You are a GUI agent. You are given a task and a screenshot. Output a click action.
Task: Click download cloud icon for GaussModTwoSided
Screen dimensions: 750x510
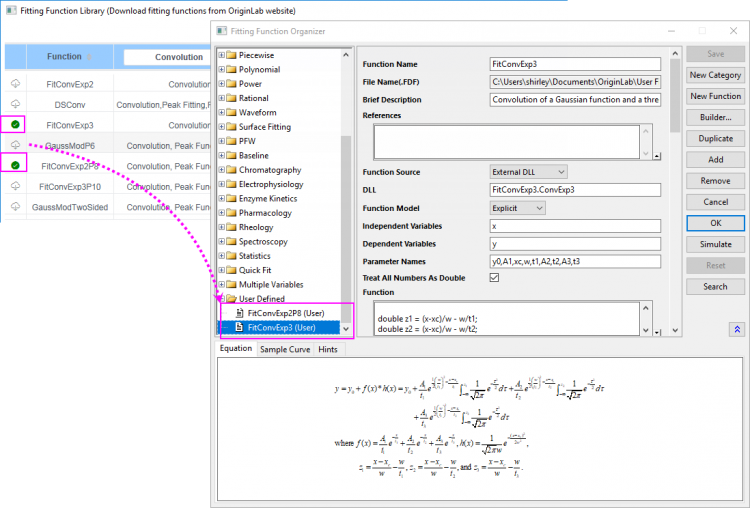15,206
